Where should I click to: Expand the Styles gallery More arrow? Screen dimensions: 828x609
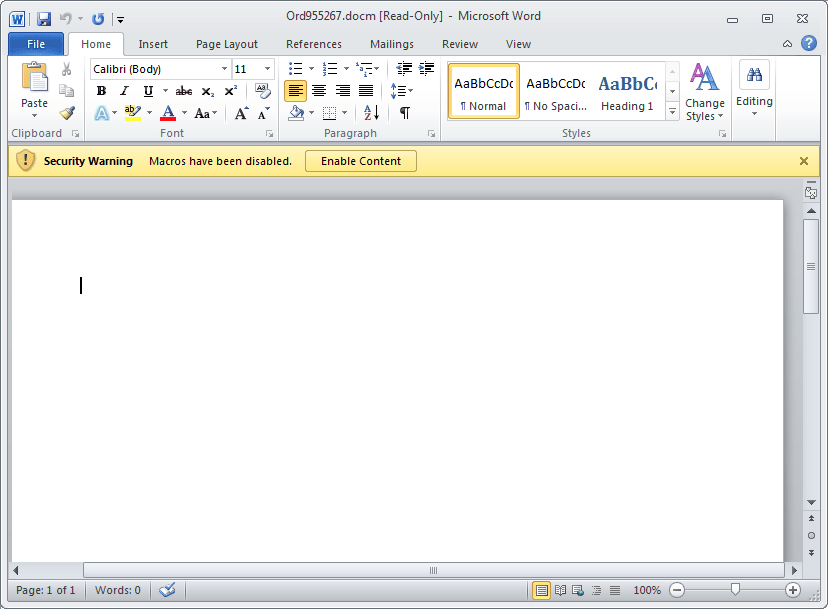(672, 111)
